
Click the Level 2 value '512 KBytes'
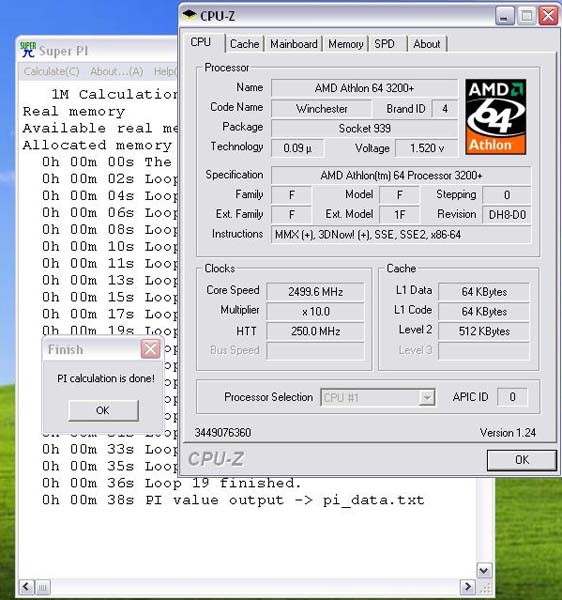(484, 331)
